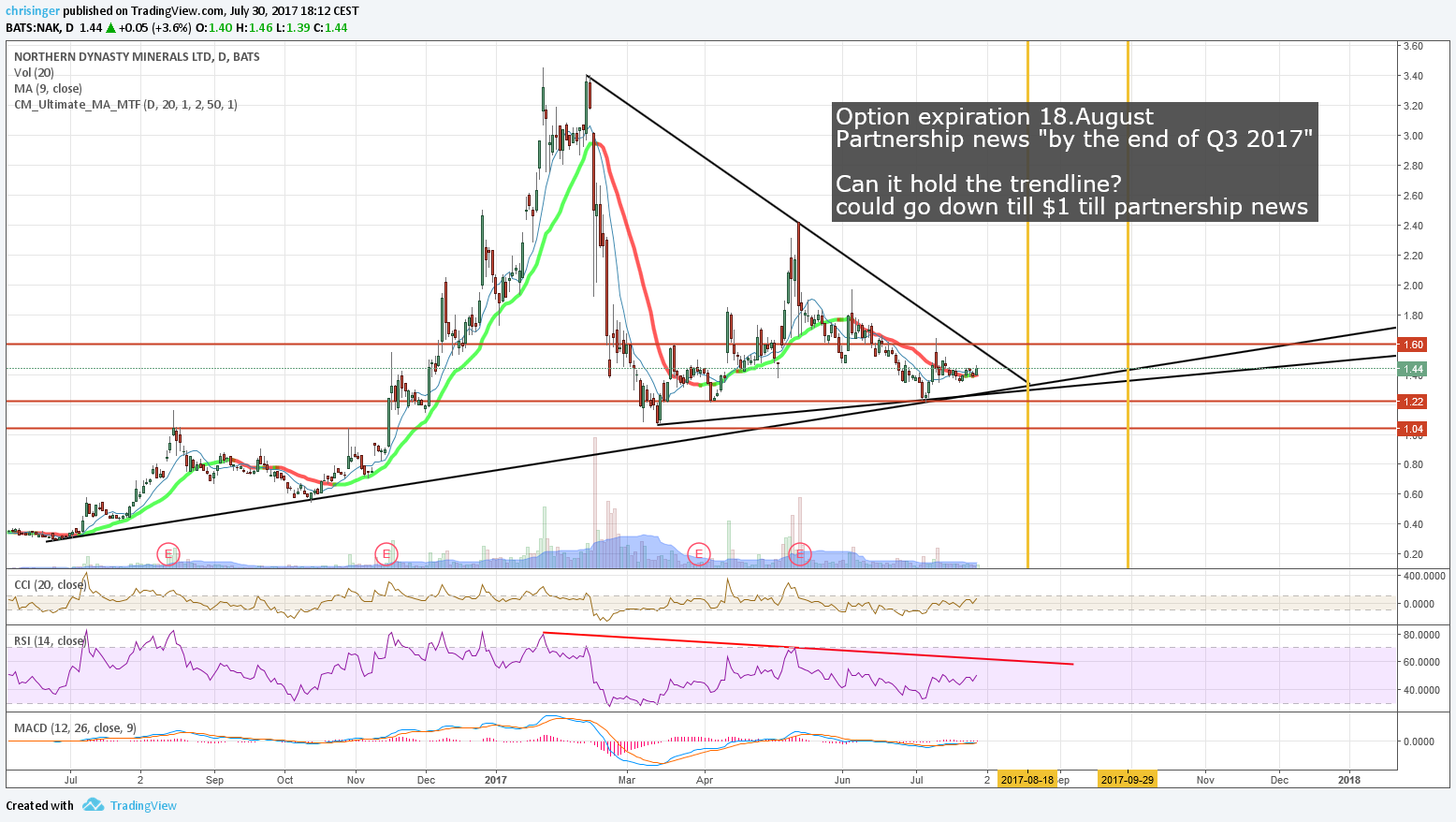This screenshot has height=822, width=1456.
Task: Select the Northern Dynasty Minerals LTD legend
Action: pos(137,57)
